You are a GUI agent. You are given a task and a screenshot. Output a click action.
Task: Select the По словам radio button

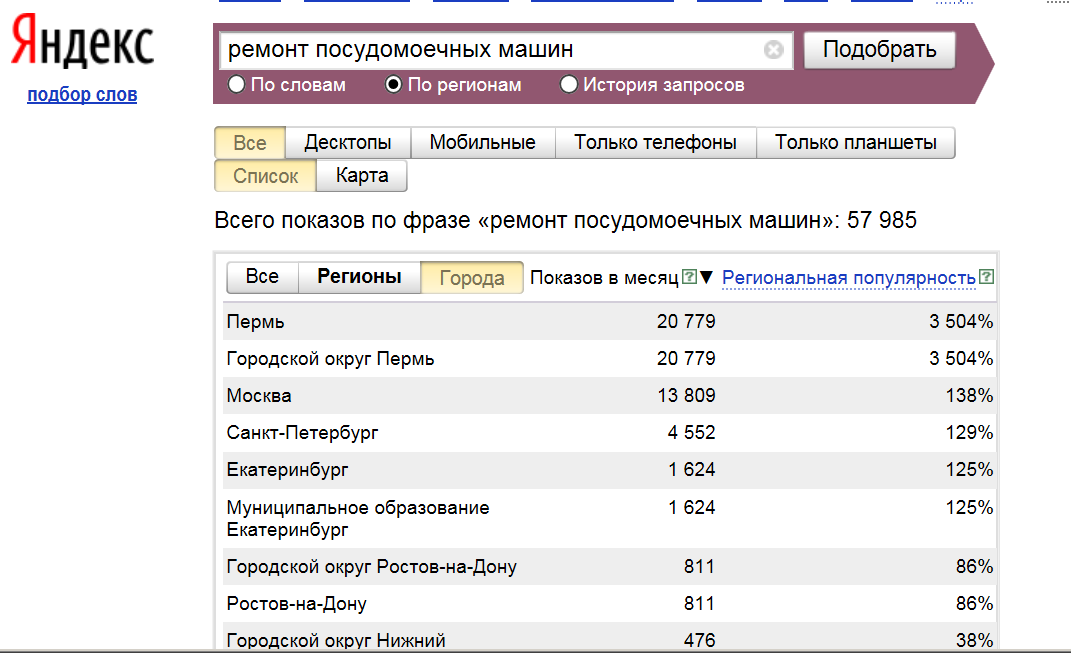237,85
